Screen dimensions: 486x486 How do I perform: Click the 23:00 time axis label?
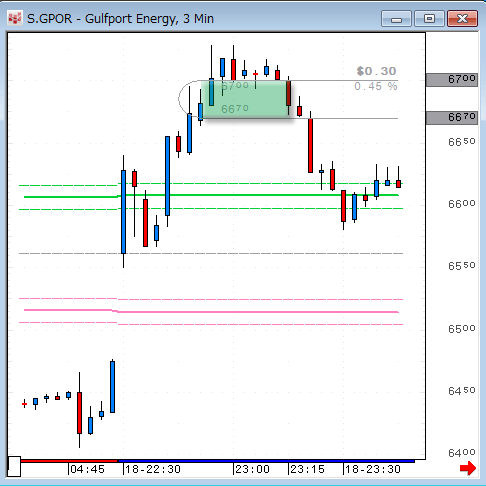coord(252,469)
